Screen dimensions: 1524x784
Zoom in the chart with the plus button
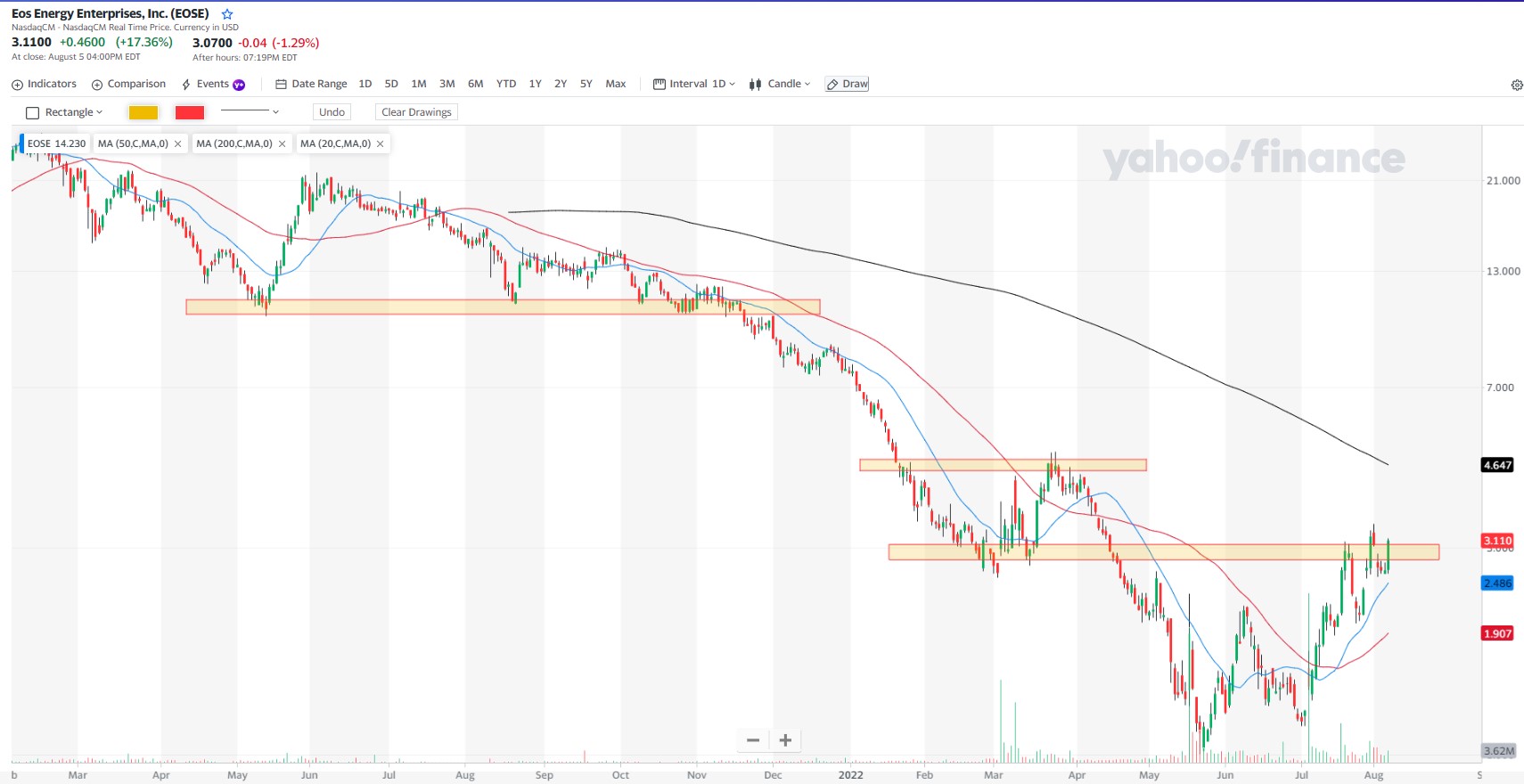pos(785,740)
